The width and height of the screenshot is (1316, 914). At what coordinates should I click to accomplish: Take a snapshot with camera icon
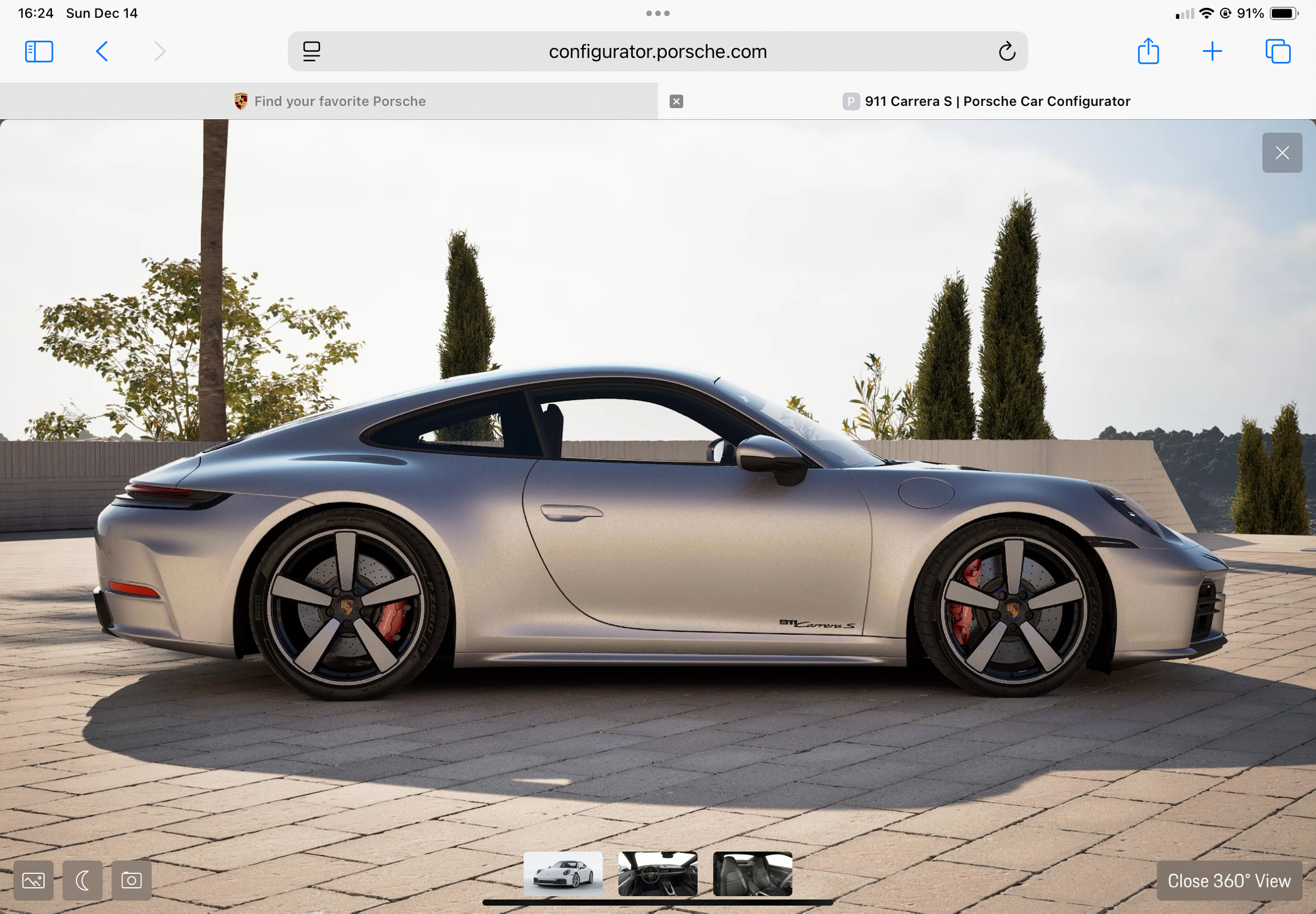pyautogui.click(x=132, y=880)
